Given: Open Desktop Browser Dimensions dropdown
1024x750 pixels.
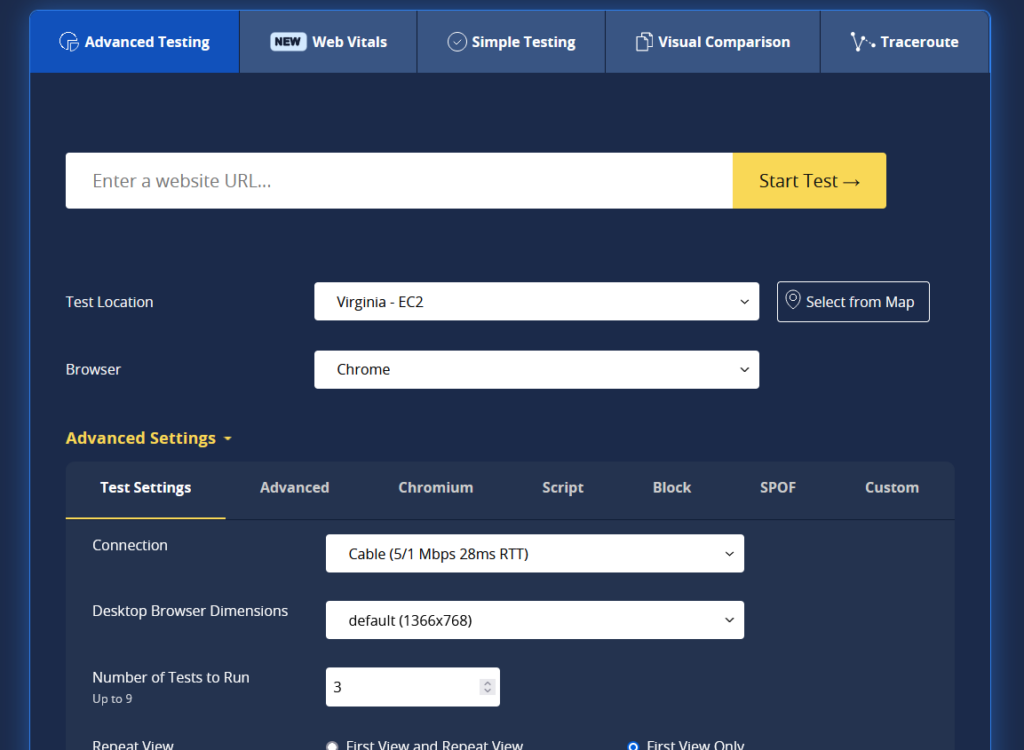Looking at the screenshot, I should tap(534, 620).
